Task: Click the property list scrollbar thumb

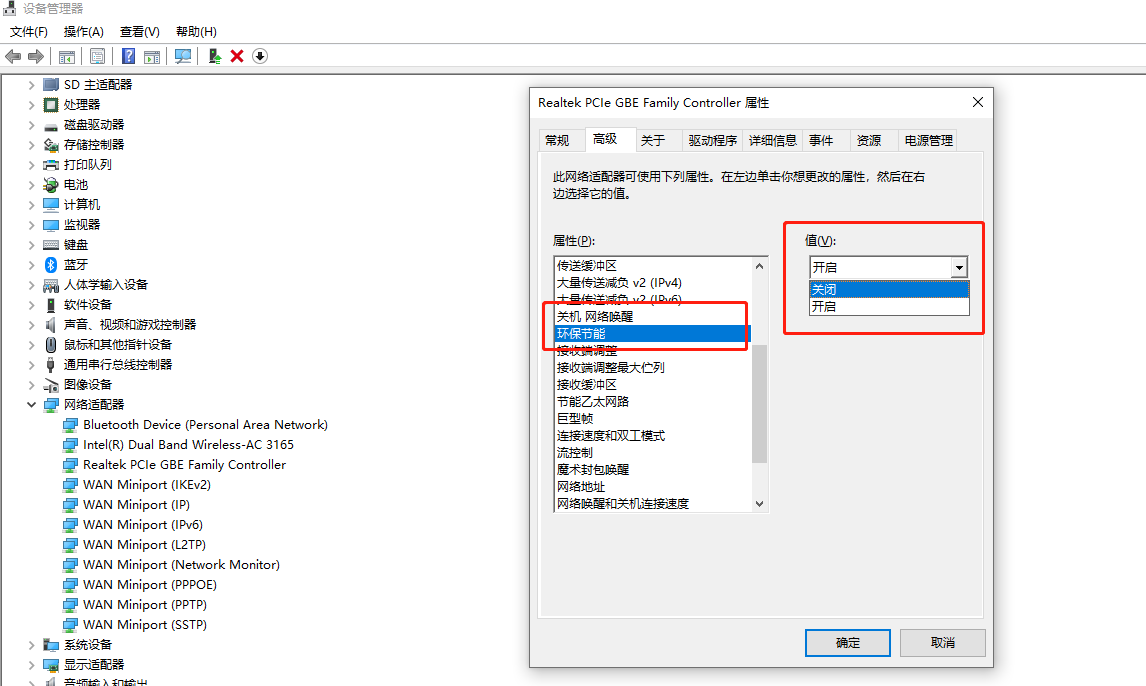Action: [759, 403]
